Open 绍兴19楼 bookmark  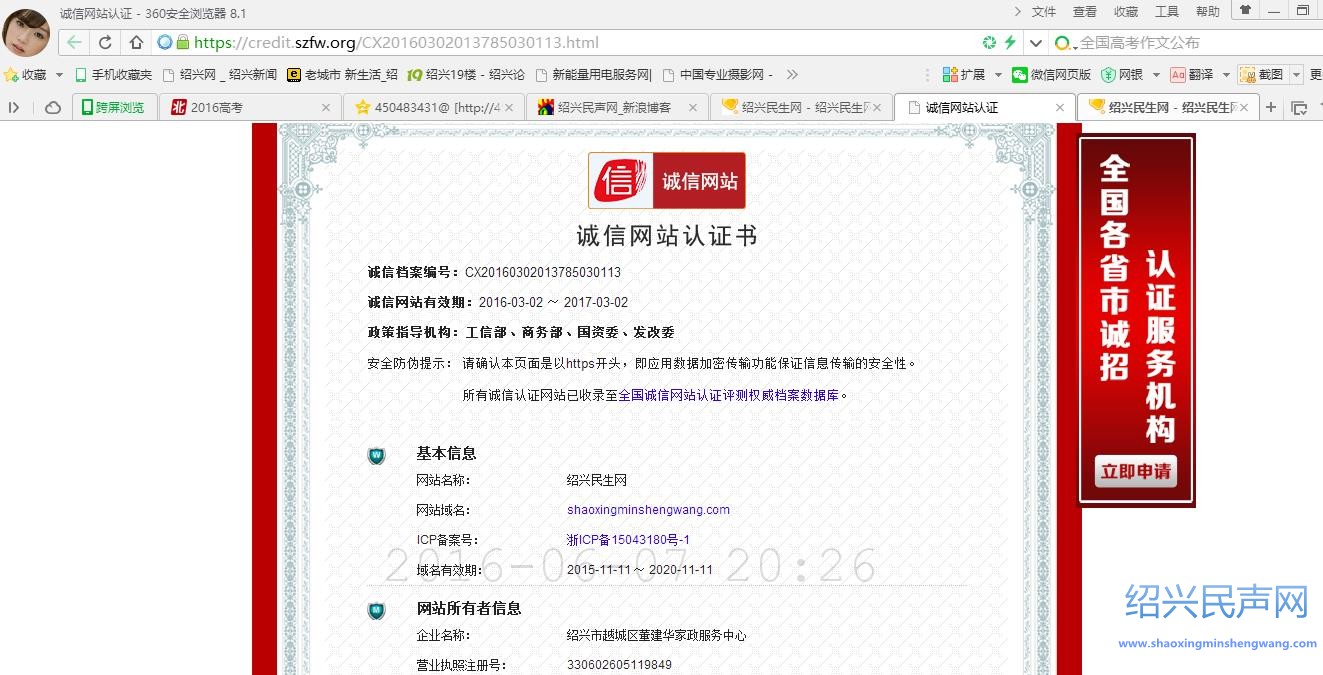click(465, 75)
